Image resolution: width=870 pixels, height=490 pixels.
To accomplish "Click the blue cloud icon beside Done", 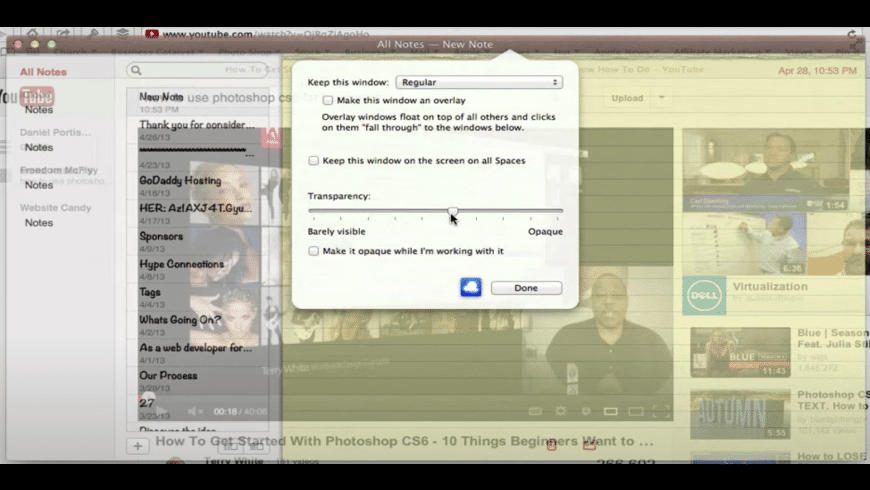I will [x=471, y=287].
